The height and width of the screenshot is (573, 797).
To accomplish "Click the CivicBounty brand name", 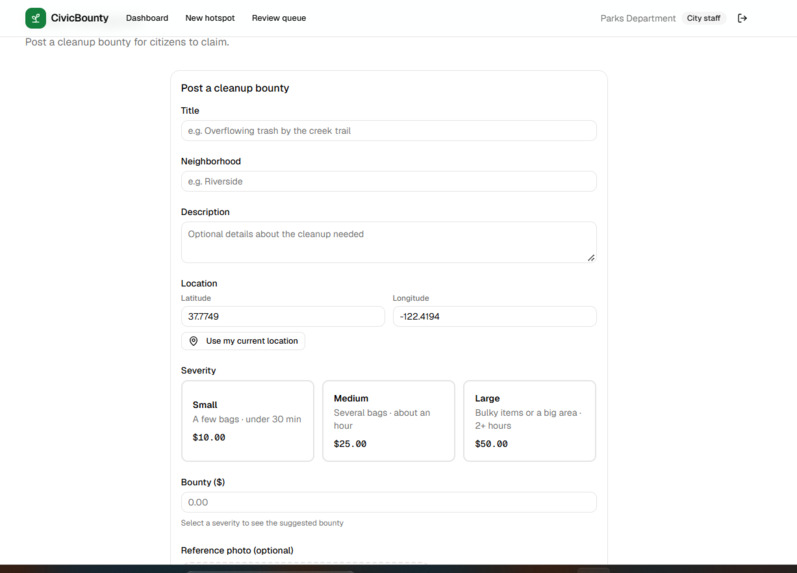I will click(80, 18).
